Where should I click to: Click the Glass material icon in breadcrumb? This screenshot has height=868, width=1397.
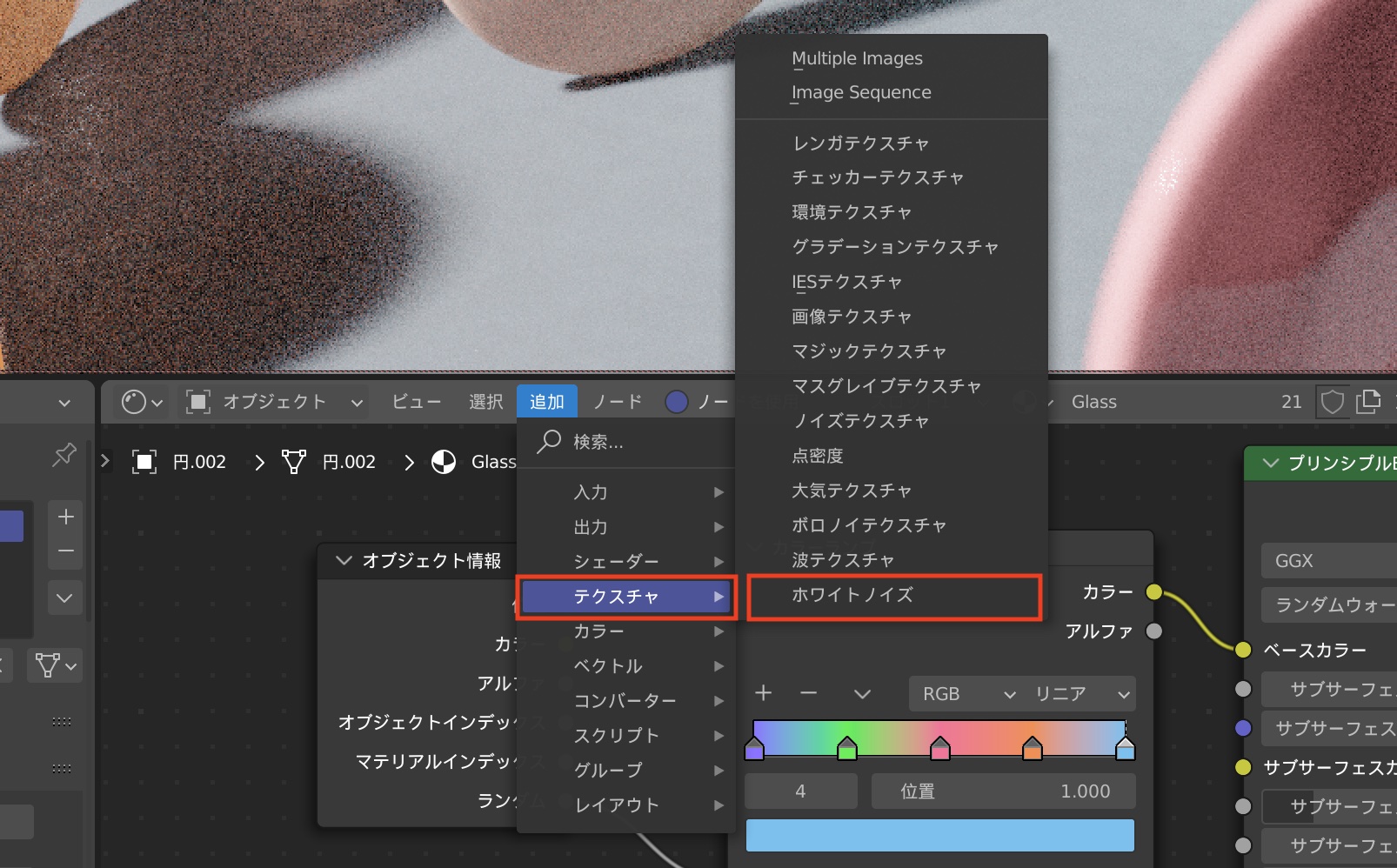coord(444,462)
